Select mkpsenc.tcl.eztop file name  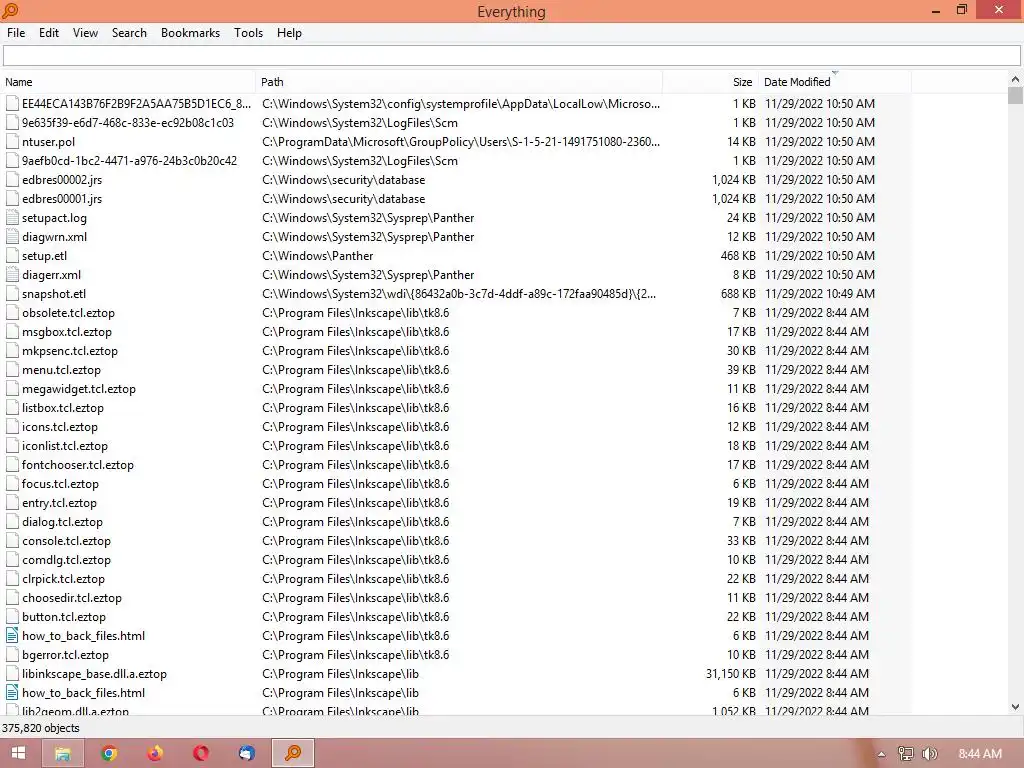[x=70, y=351]
